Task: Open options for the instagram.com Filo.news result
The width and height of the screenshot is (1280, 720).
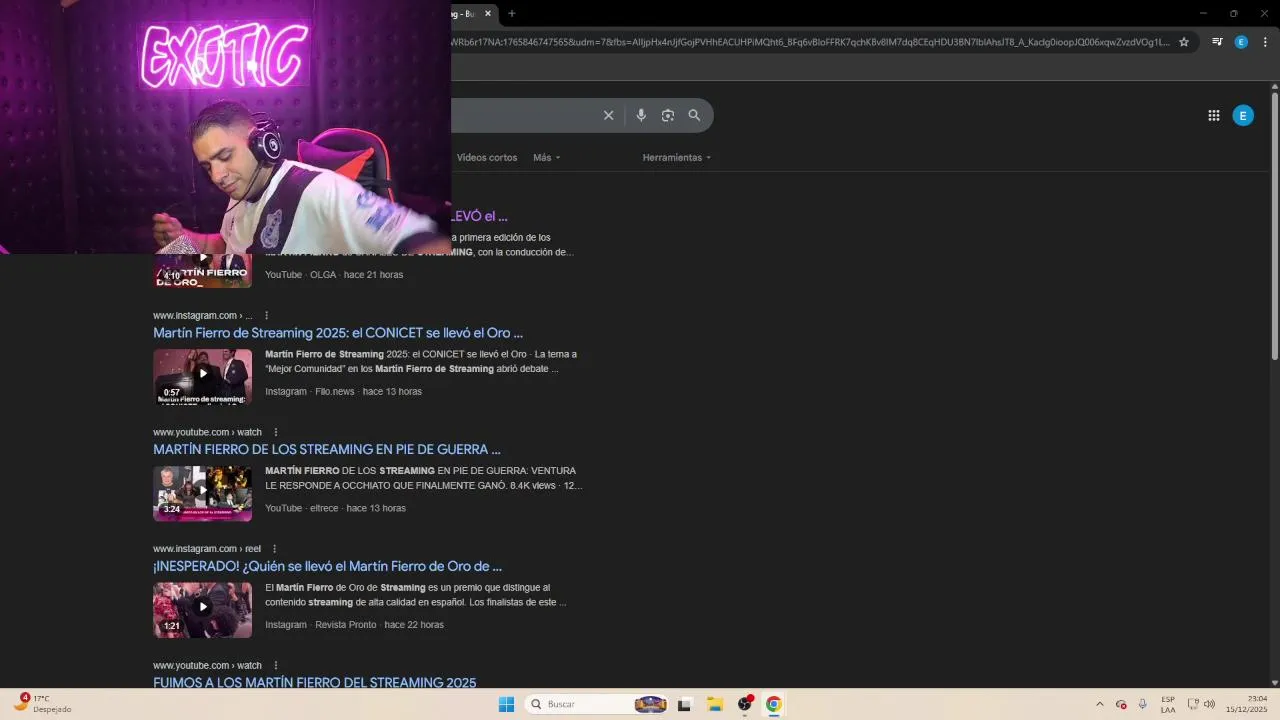Action: pos(266,315)
